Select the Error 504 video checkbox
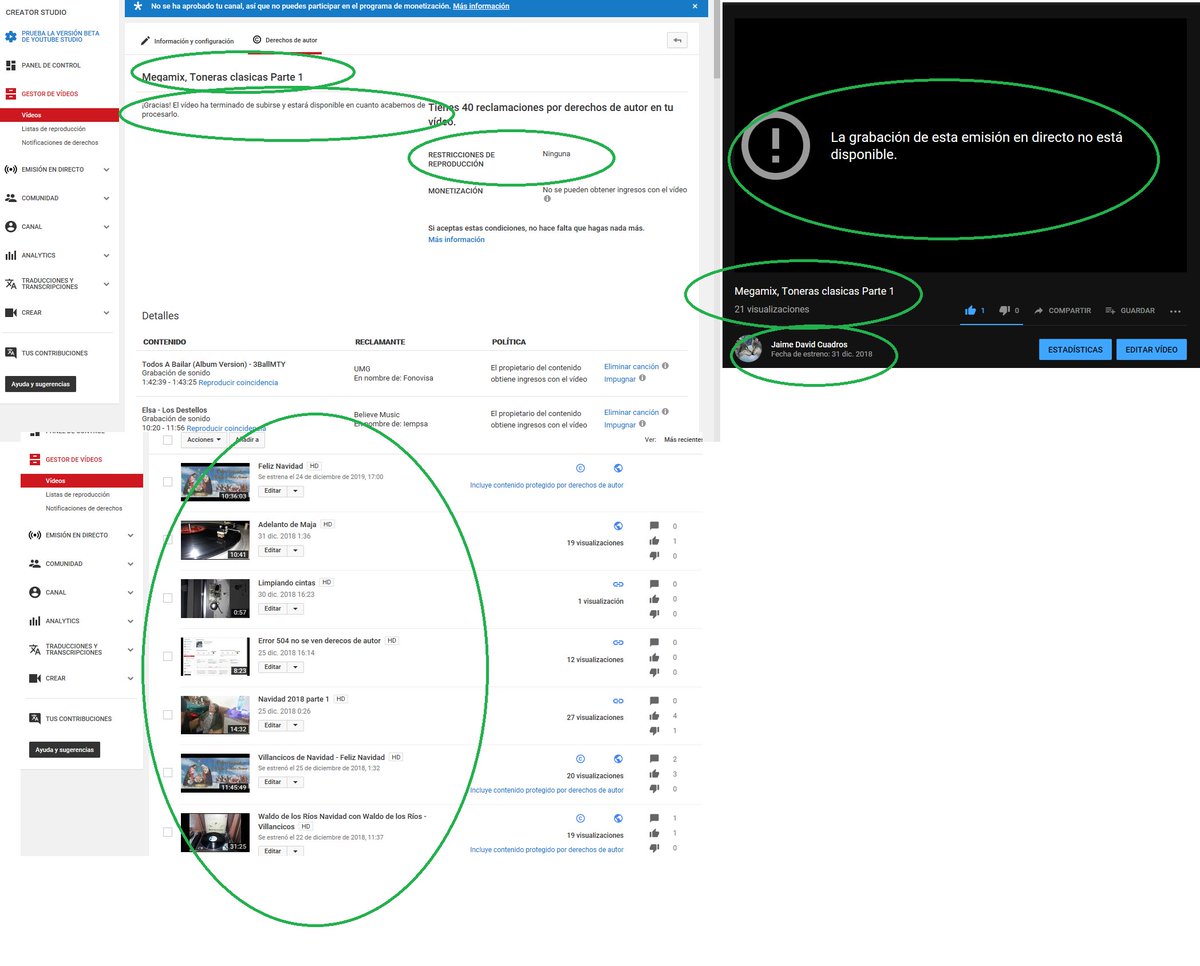The height and width of the screenshot is (966, 1200). tap(167, 656)
